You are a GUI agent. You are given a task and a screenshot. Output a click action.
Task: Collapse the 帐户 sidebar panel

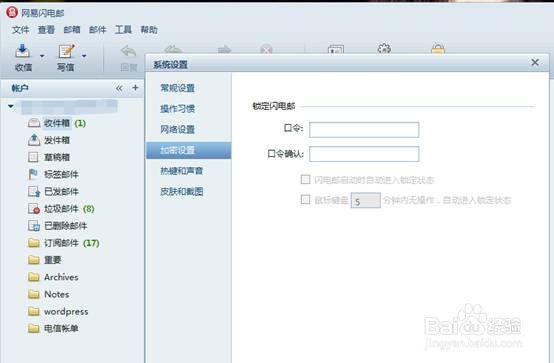coord(119,88)
